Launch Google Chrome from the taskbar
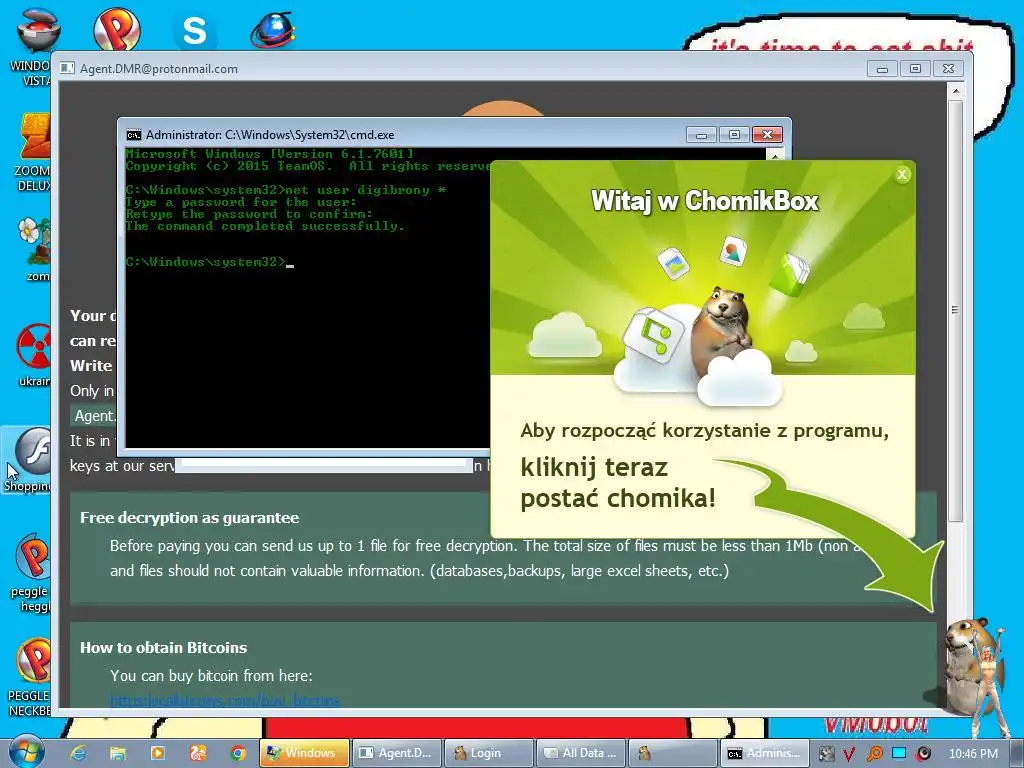The width and height of the screenshot is (1024, 768). pyautogui.click(x=238, y=753)
